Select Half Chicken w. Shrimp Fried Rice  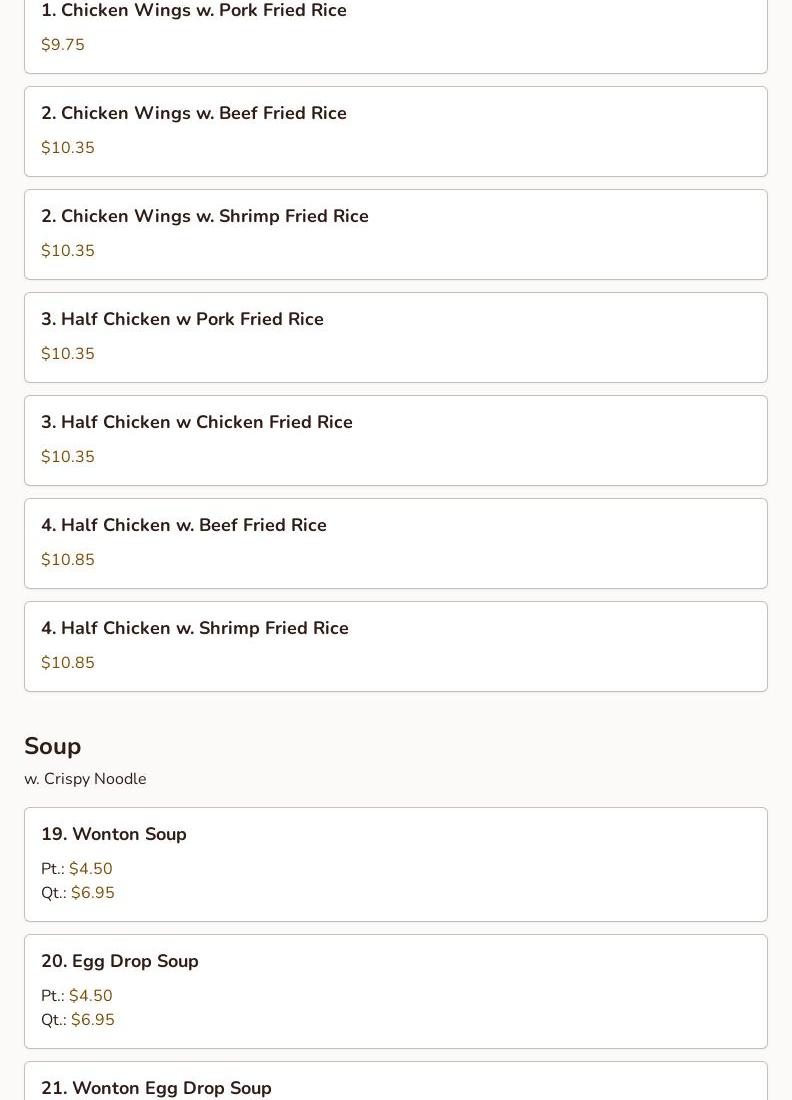pos(396,647)
